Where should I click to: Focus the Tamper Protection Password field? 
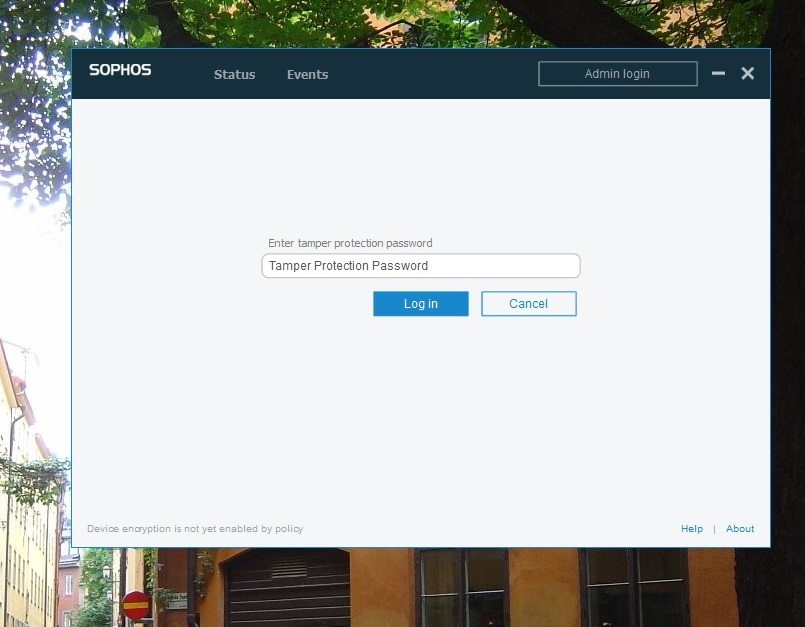point(420,265)
